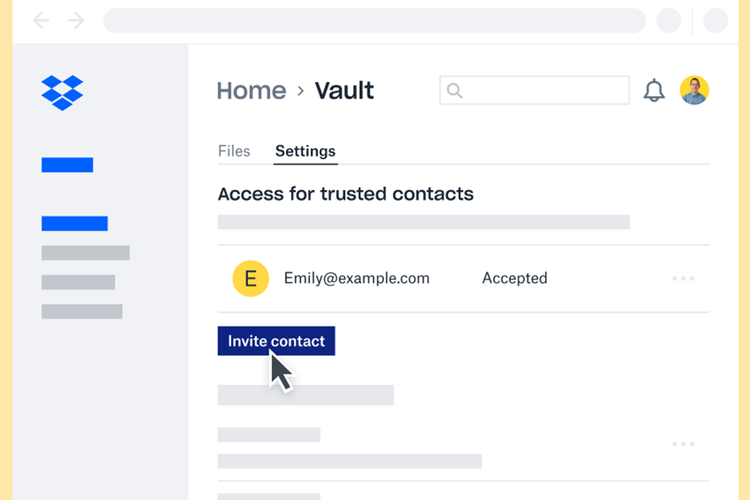This screenshot has height=500, width=750.
Task: Click the Dropbox logo in sidebar
Action: [x=62, y=92]
